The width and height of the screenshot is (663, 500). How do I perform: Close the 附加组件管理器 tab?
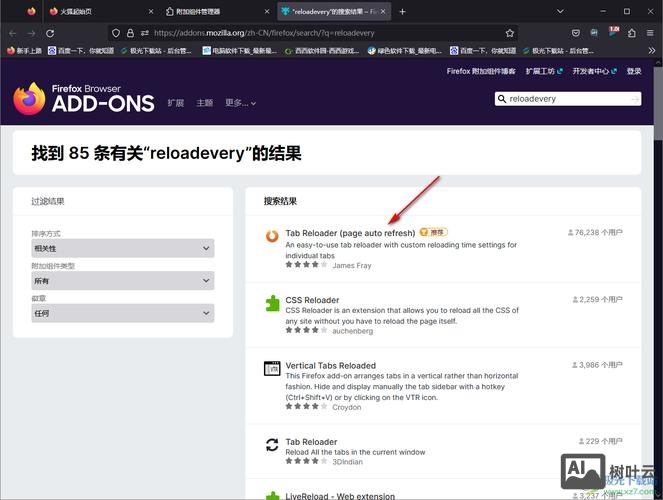267,12
